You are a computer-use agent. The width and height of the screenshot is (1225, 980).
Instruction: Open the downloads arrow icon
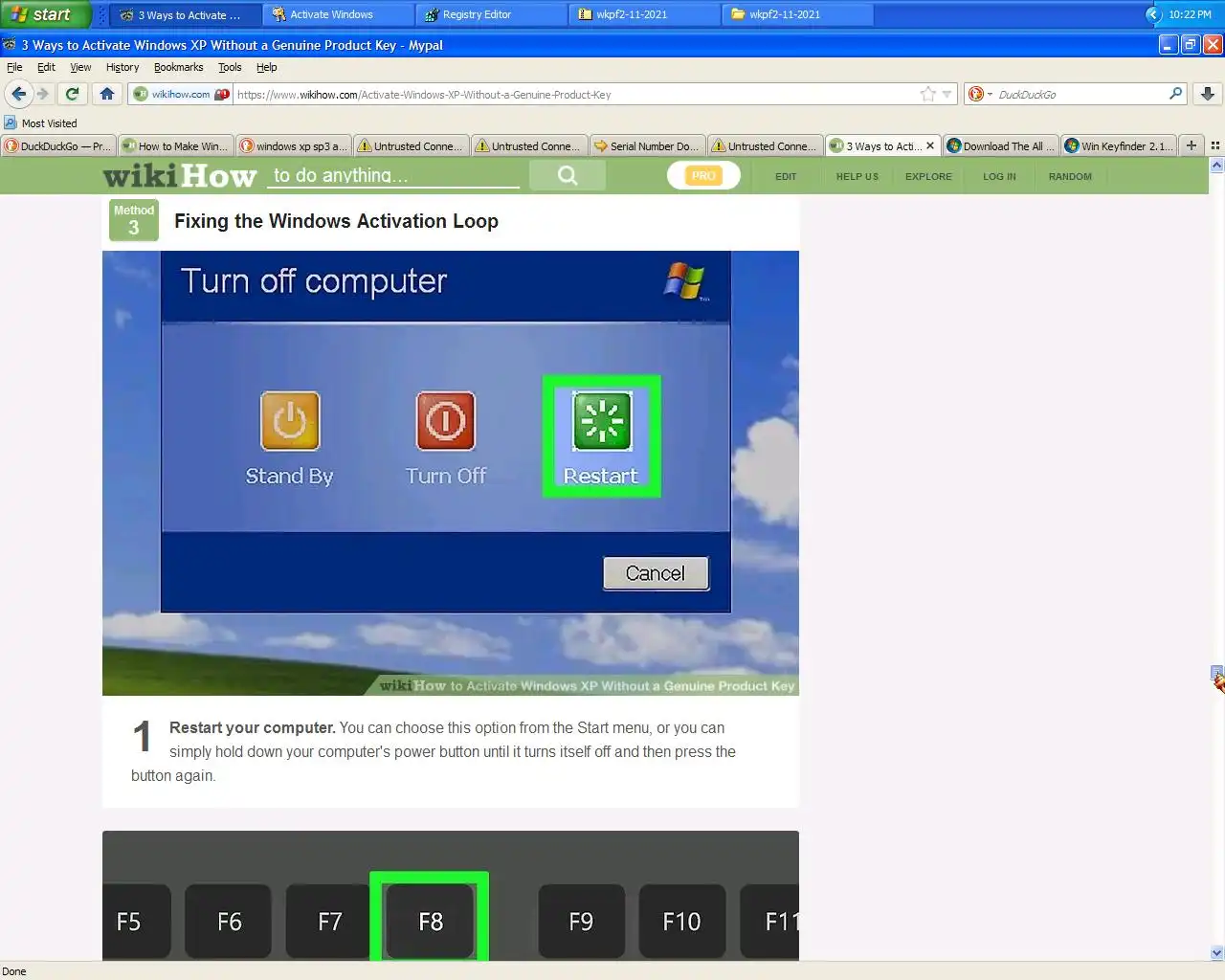[x=1208, y=94]
